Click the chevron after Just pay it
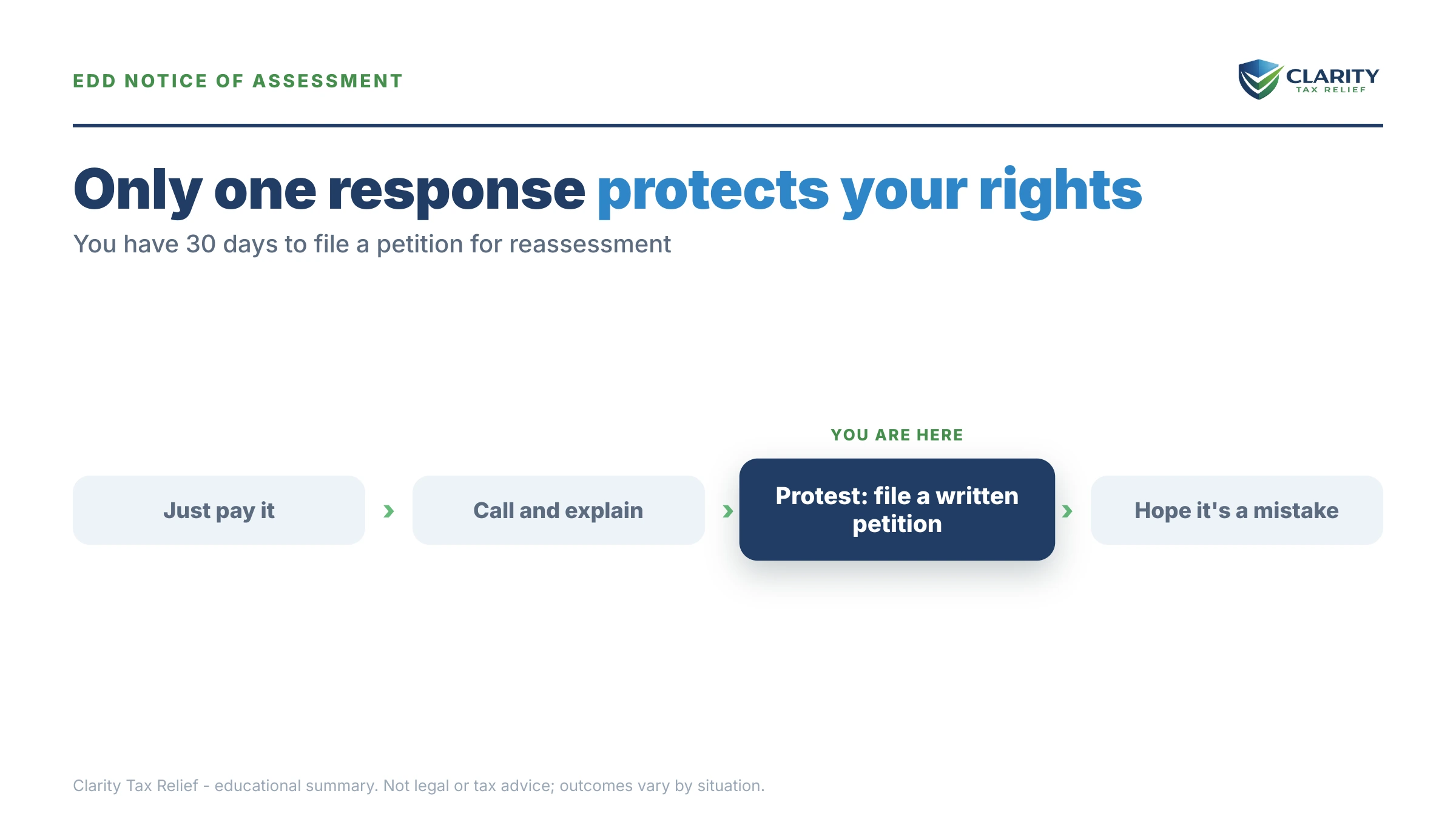The width and height of the screenshot is (1456, 819). 389,511
